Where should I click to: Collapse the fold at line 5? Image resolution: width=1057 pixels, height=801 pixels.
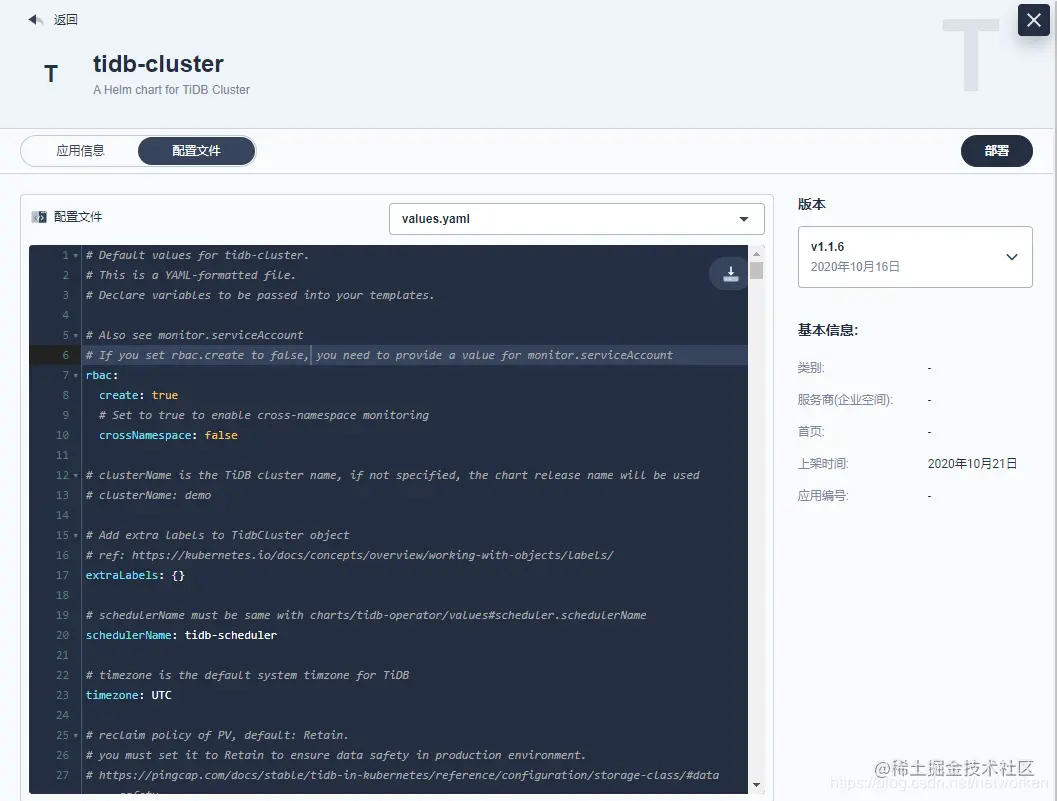(76, 335)
